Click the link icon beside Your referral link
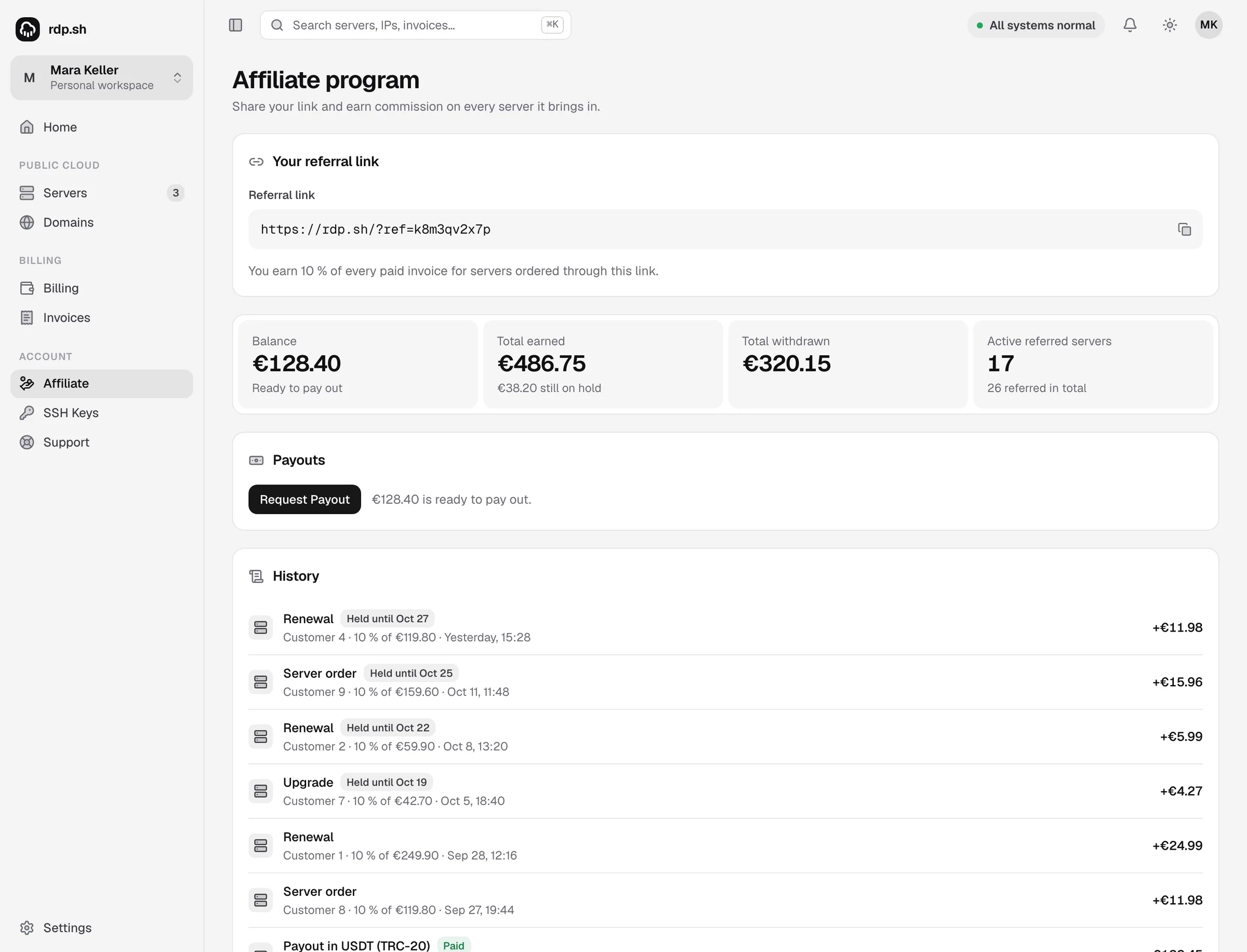This screenshot has width=1247, height=952. [256, 162]
